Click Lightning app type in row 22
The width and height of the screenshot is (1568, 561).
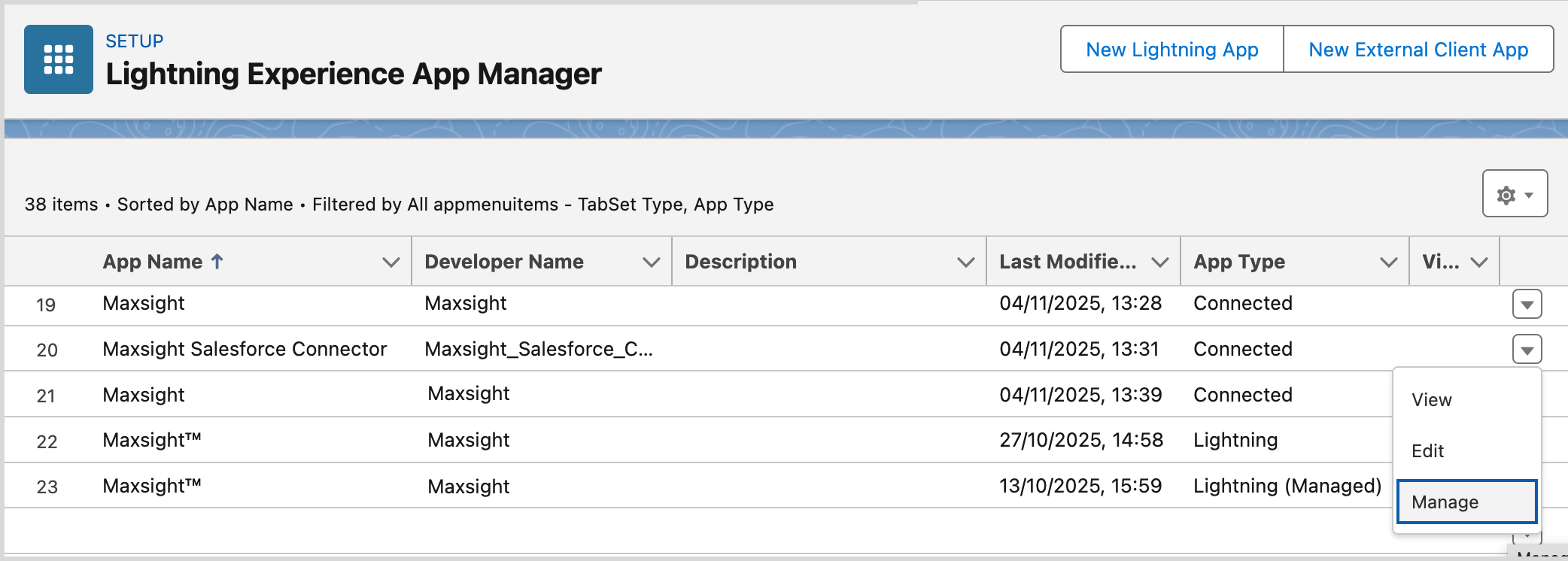(1235, 440)
